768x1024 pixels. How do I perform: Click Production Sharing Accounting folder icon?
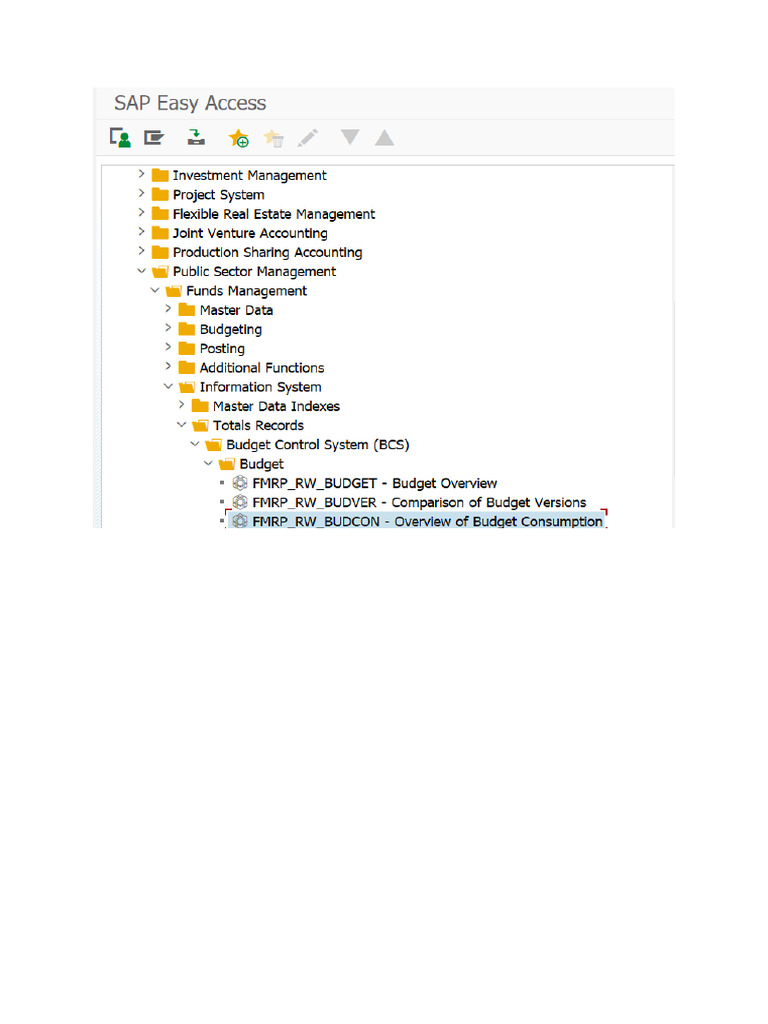pos(160,252)
